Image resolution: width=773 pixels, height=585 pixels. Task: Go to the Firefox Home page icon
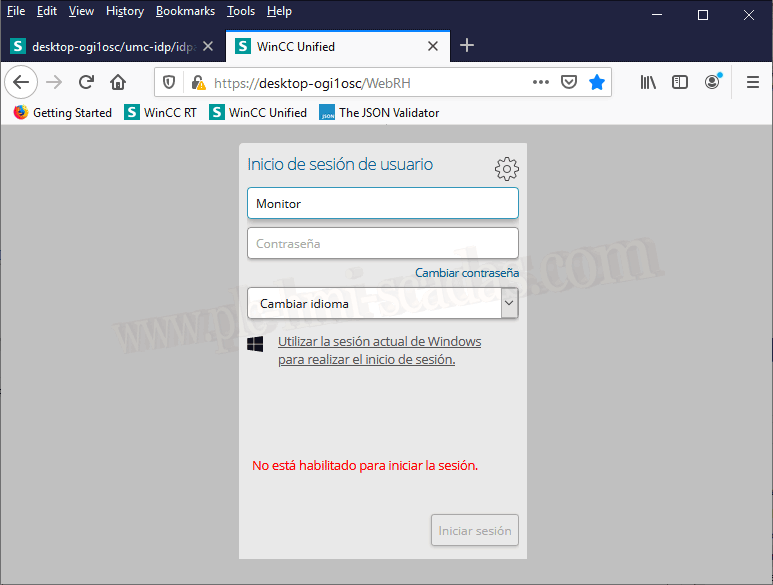(118, 82)
